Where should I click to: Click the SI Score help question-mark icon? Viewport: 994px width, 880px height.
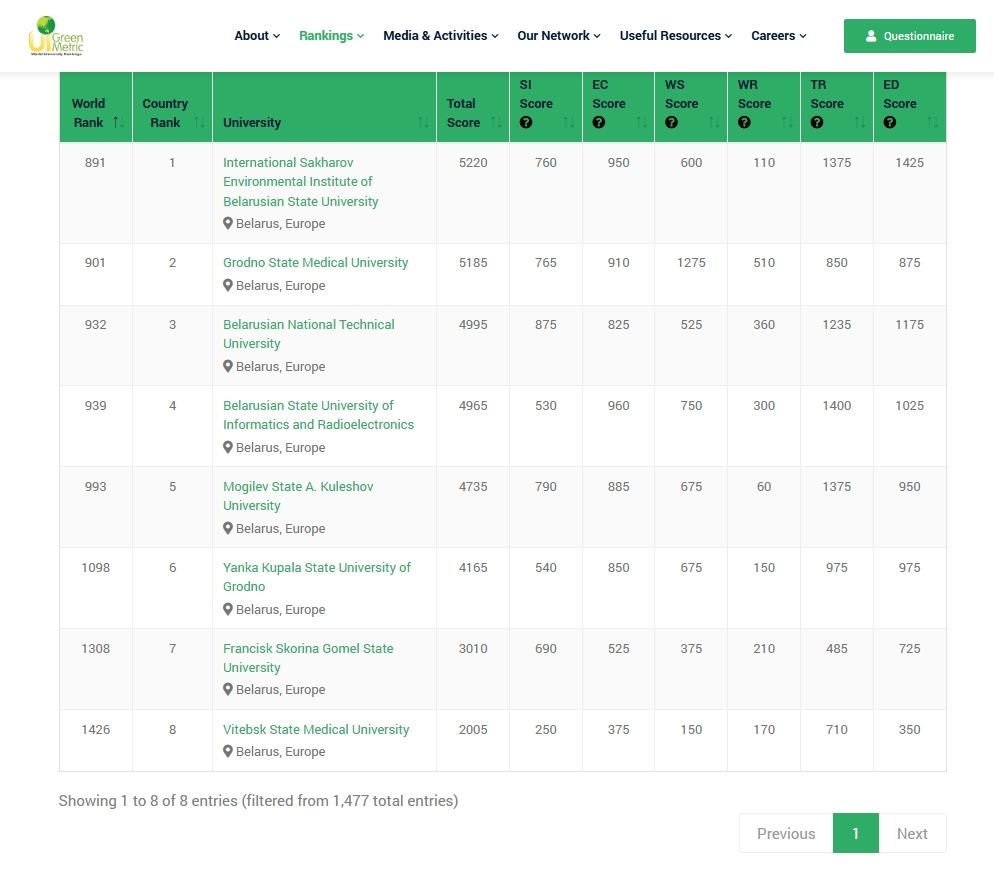point(526,123)
